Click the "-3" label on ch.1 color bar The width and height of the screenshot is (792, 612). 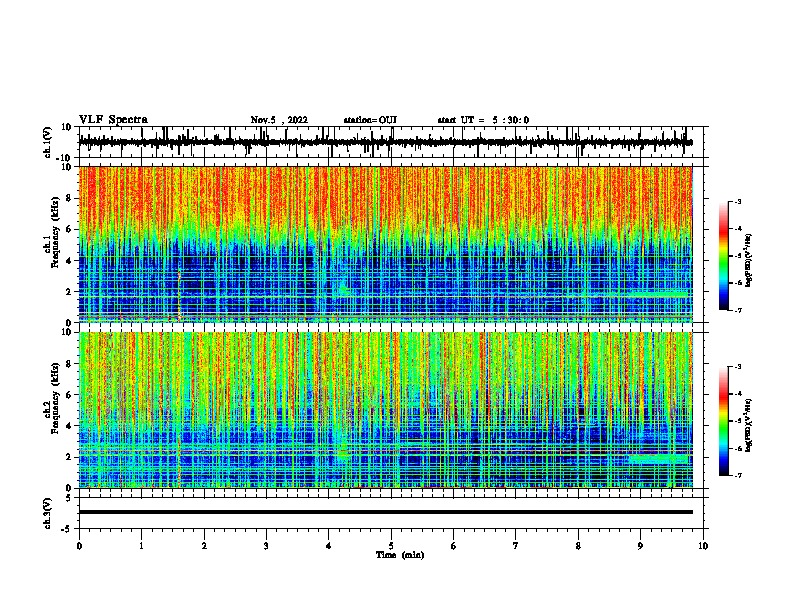(x=737, y=201)
